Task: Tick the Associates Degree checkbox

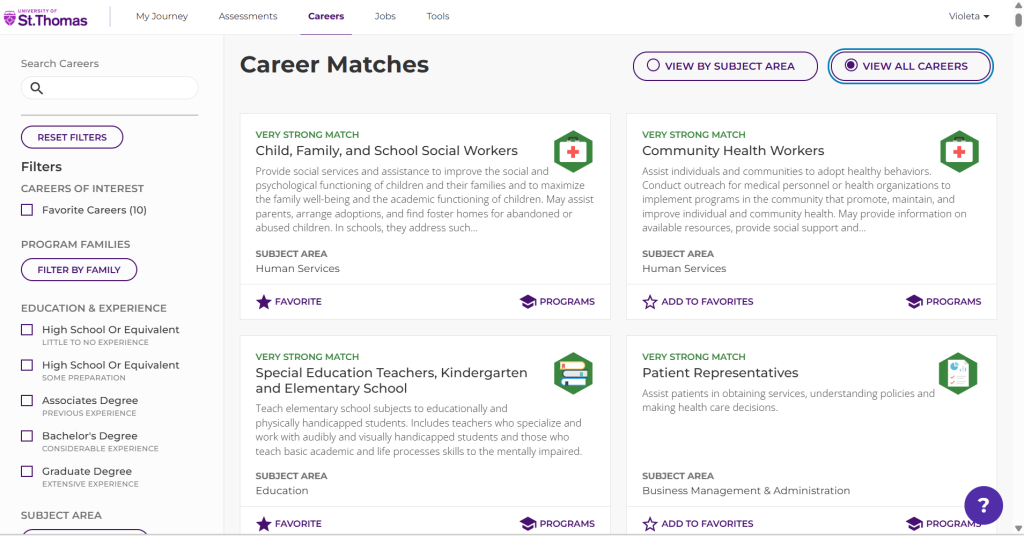Action: coord(27,401)
